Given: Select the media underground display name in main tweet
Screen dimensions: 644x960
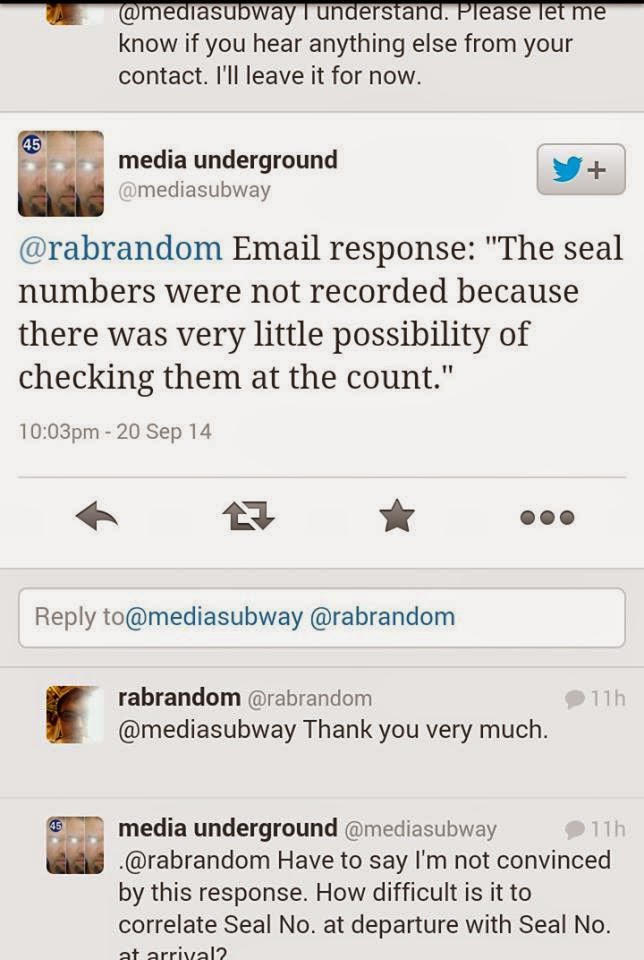Looking at the screenshot, I should (x=228, y=160).
